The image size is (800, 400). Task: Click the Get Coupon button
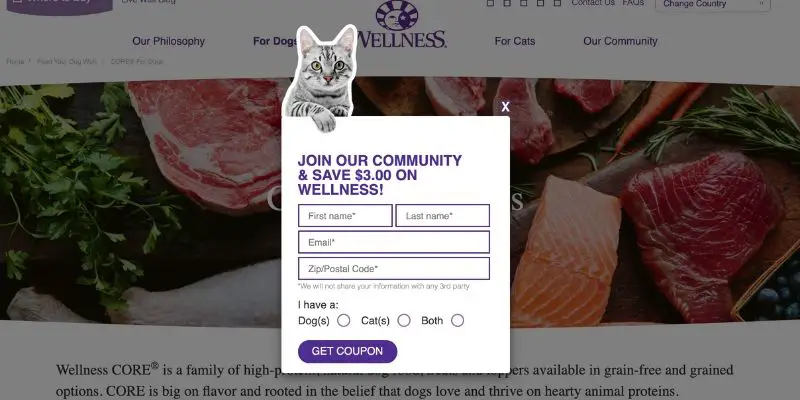[x=347, y=352]
